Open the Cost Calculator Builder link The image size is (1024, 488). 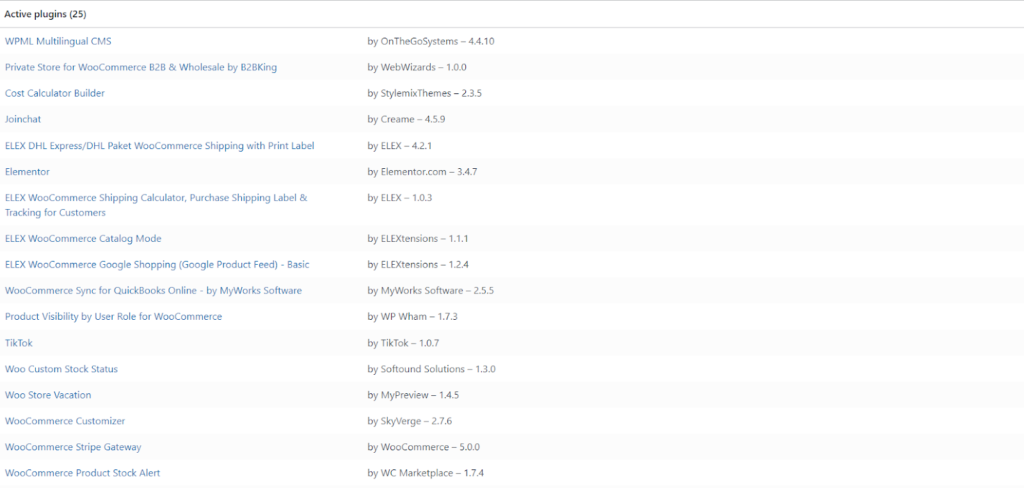tap(55, 93)
